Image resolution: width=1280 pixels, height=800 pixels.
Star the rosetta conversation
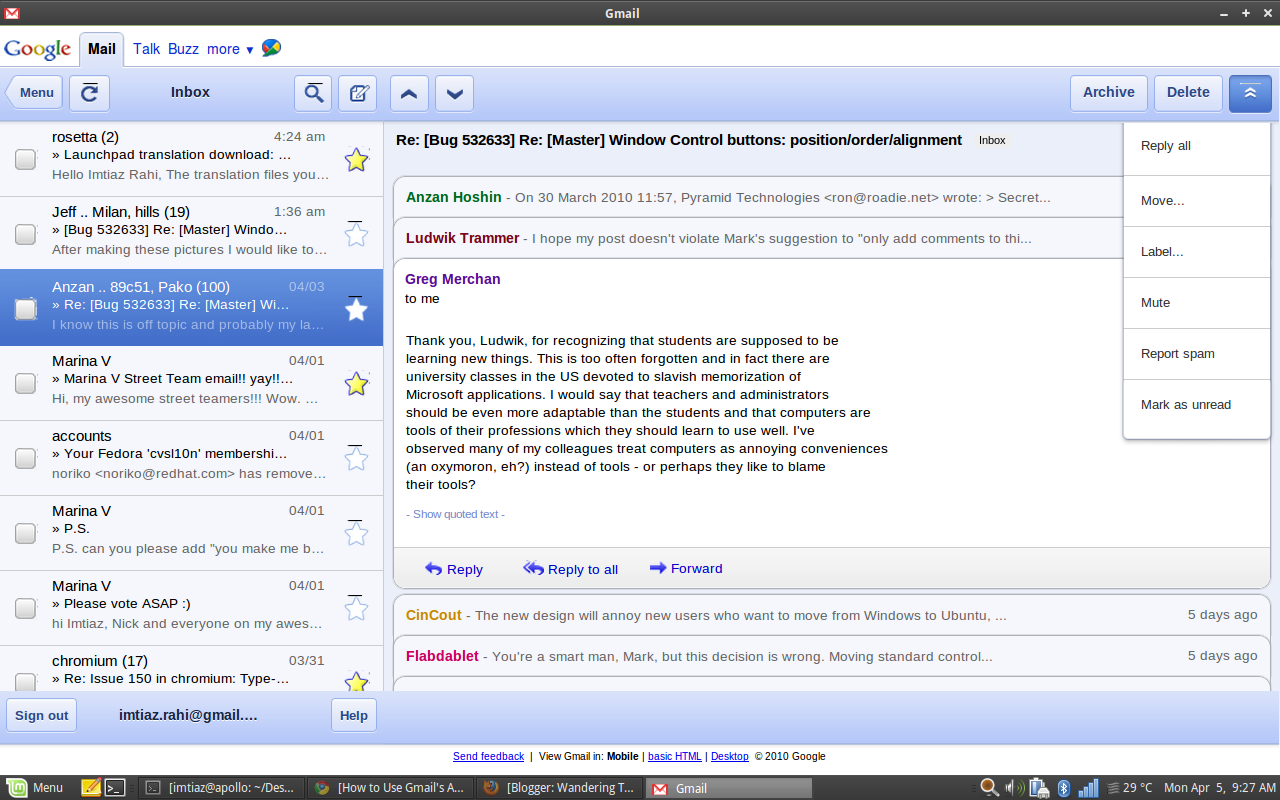[x=356, y=160]
